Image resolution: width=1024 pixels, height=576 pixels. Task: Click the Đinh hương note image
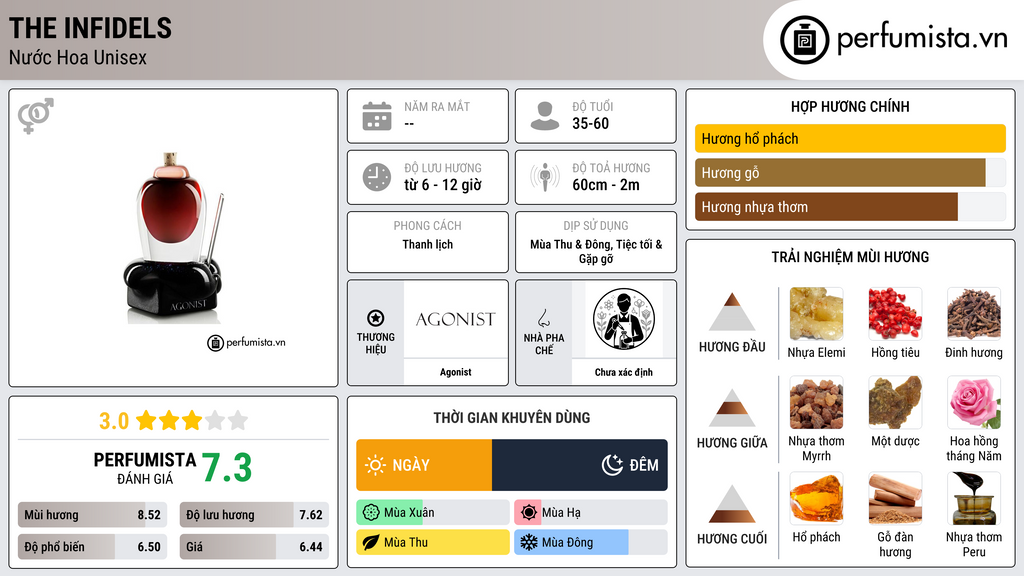coord(974,314)
